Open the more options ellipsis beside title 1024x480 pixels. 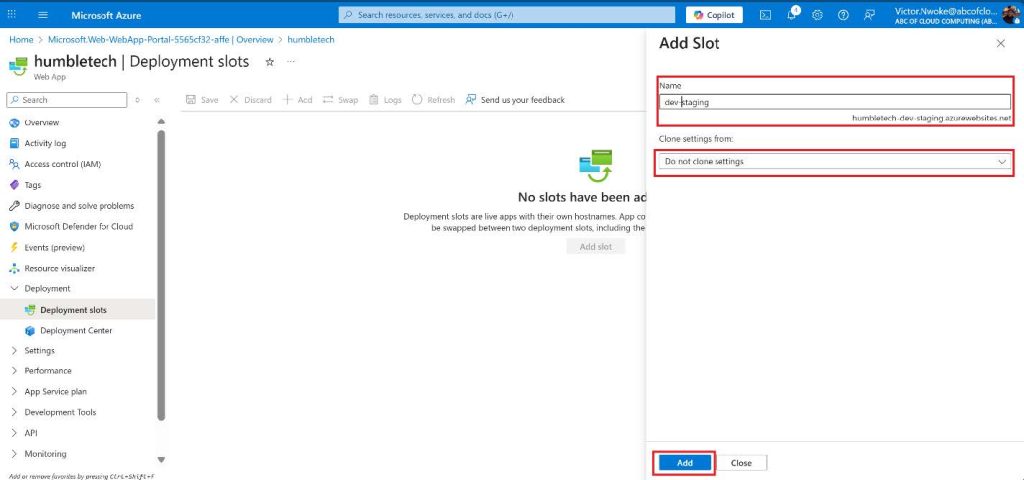(291, 61)
